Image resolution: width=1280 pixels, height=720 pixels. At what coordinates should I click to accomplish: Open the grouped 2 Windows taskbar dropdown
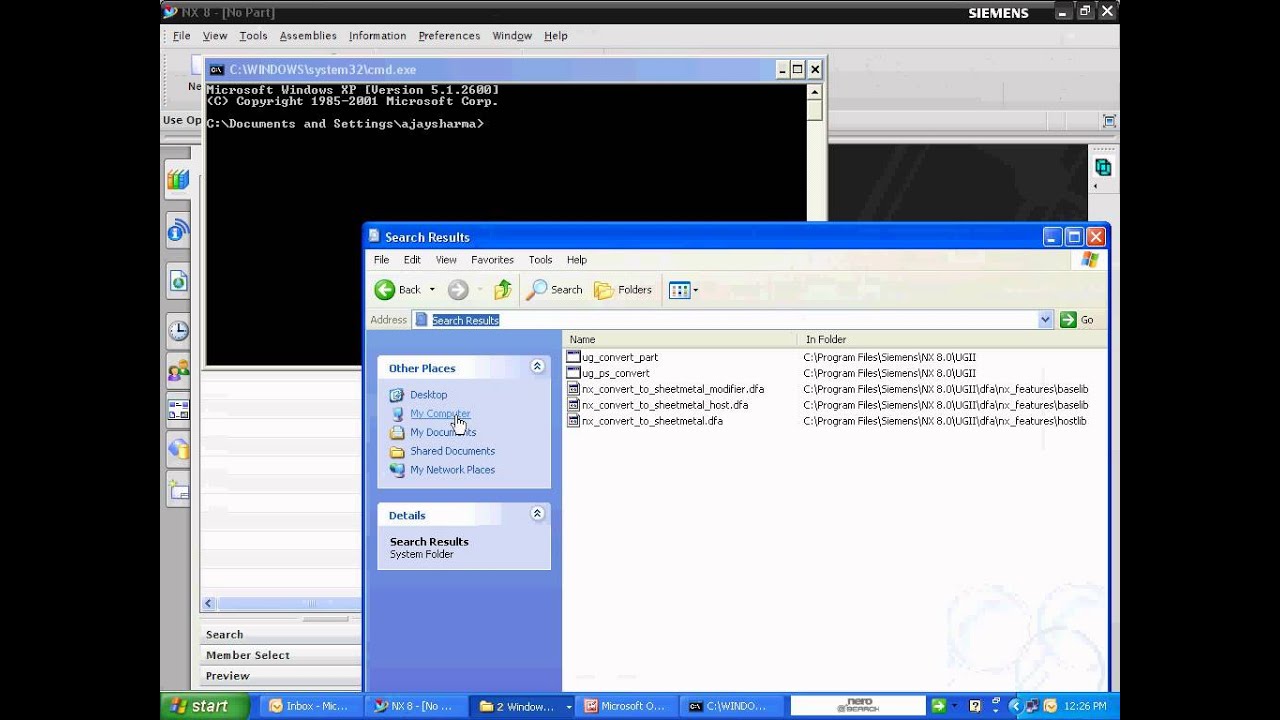[569, 706]
